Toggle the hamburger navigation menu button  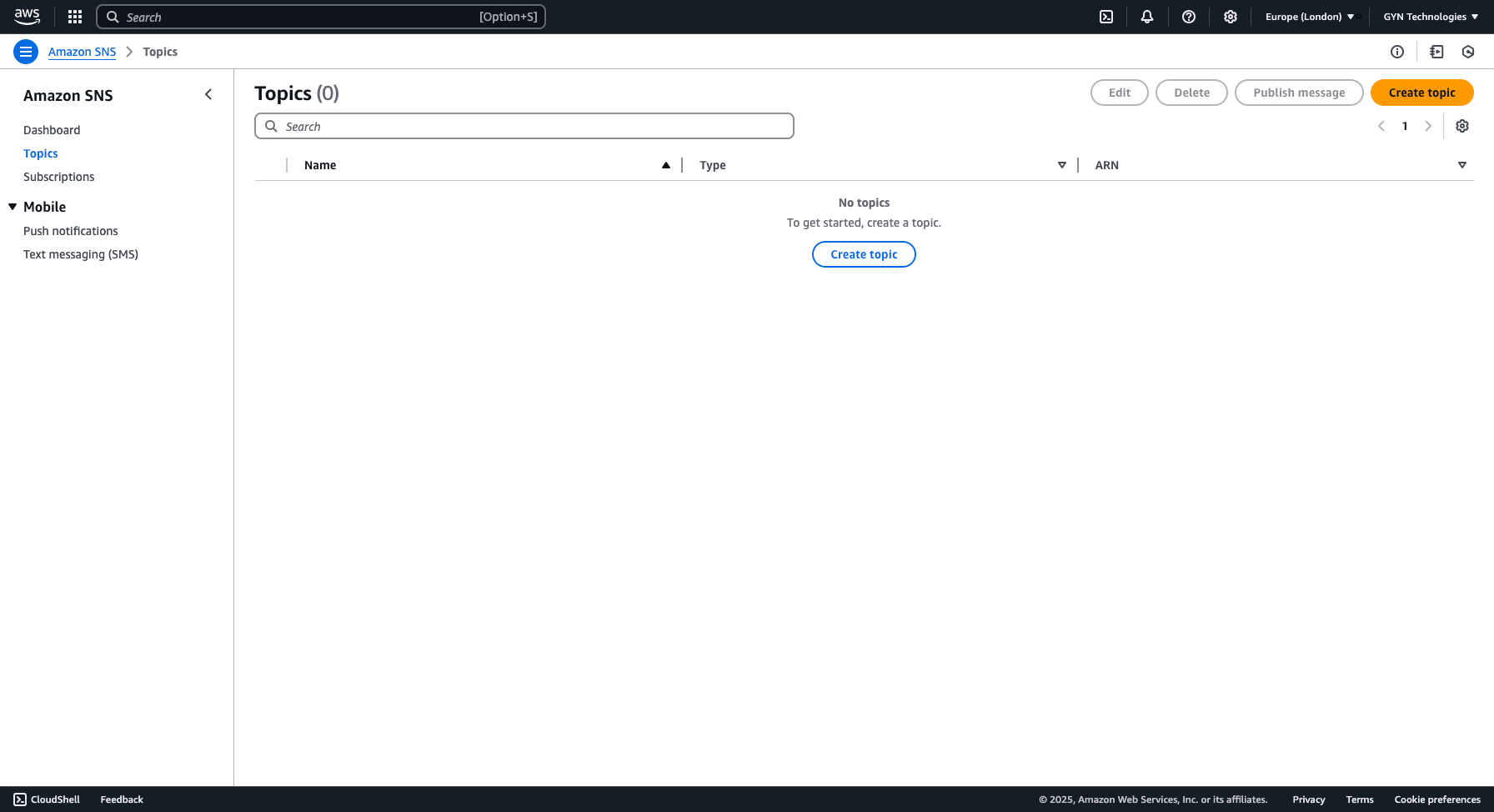pos(26,52)
